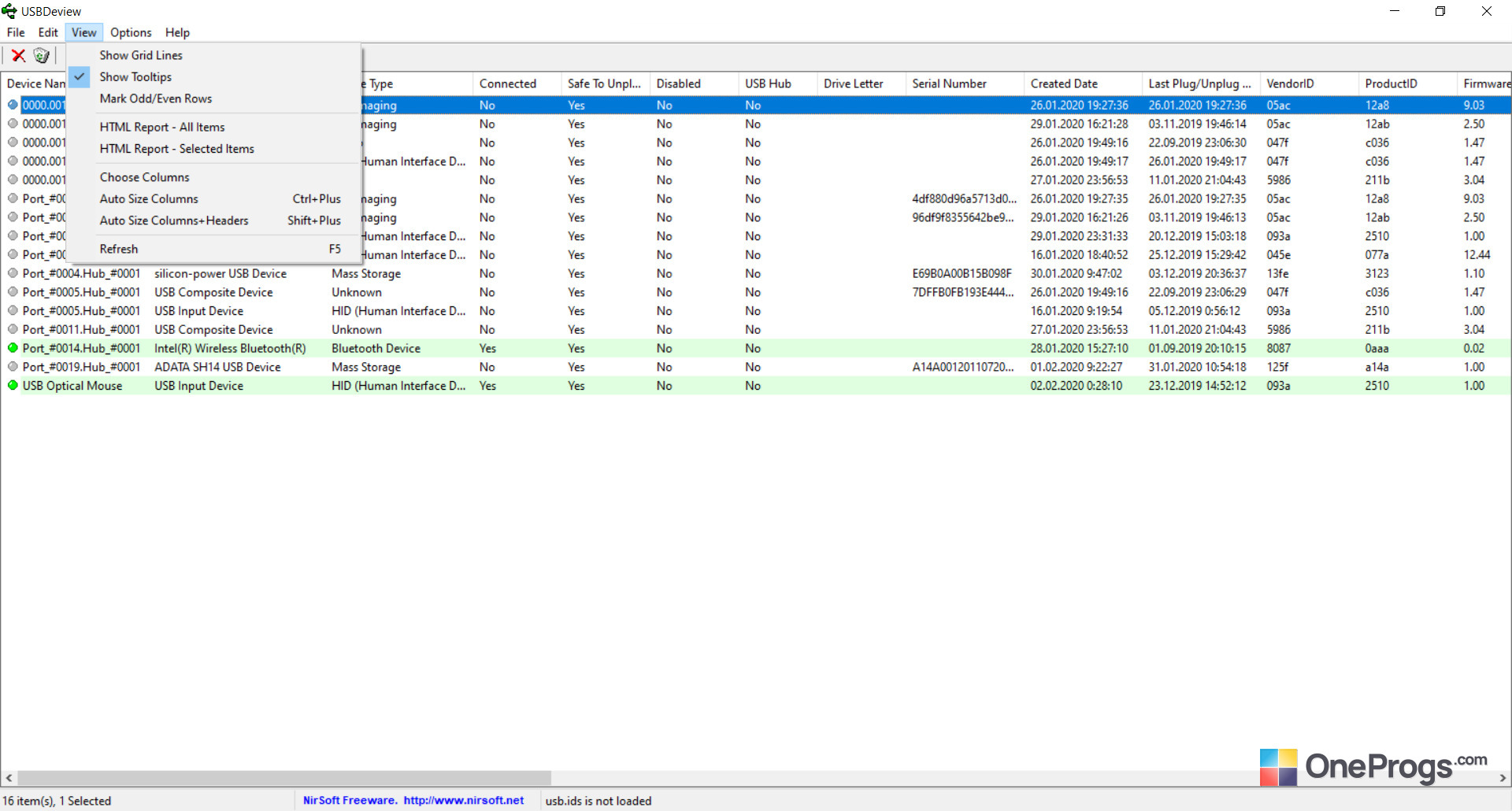Screen dimensions: 1512x811
Task: Click created date 02.02.2020 0:28:10
Action: 1077,385
